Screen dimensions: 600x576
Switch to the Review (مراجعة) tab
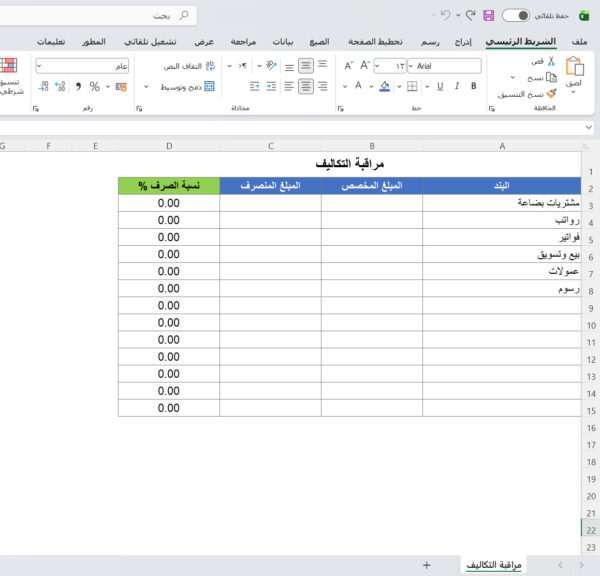pyautogui.click(x=242, y=42)
